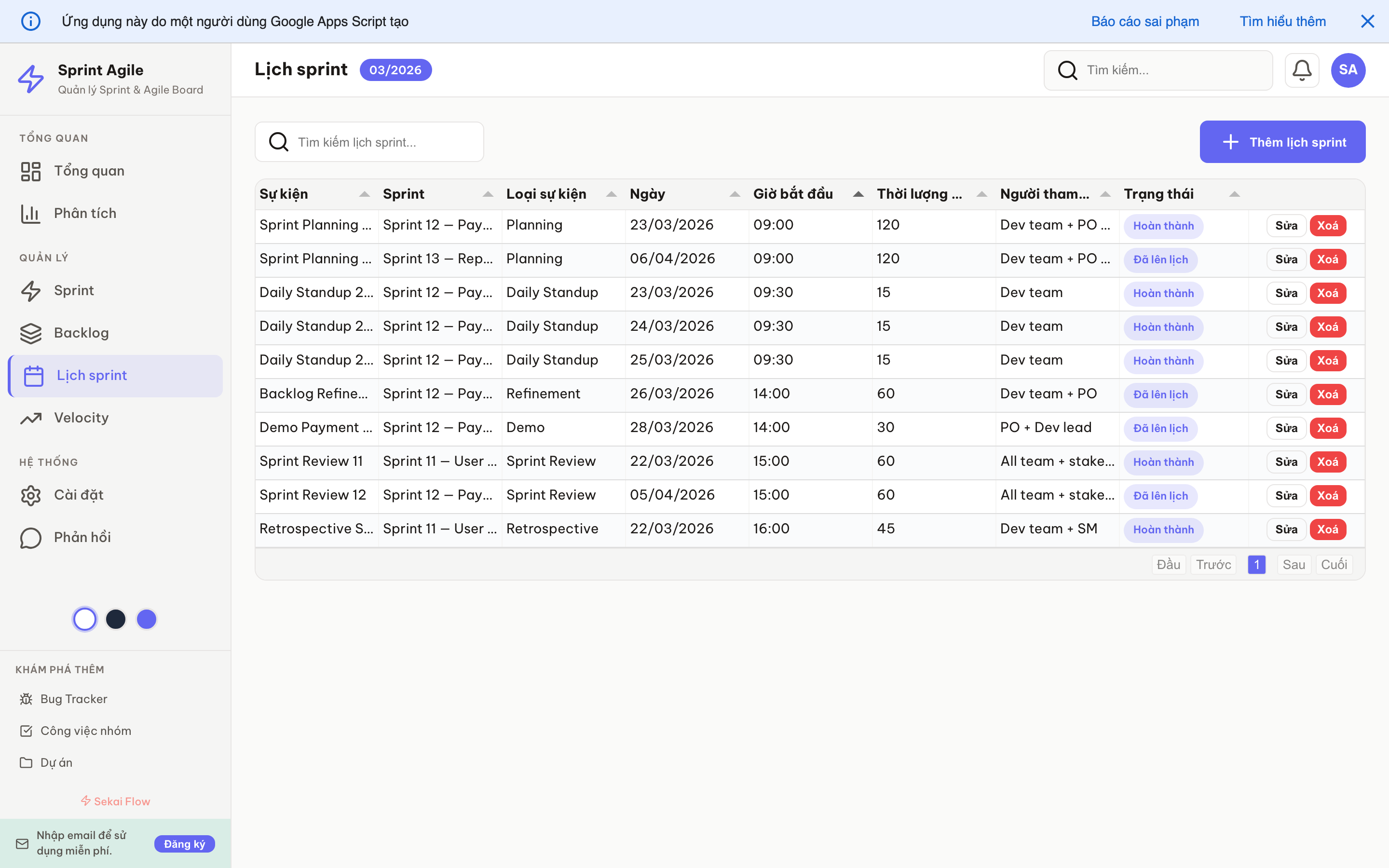Open notifications via the bell icon

(1302, 69)
